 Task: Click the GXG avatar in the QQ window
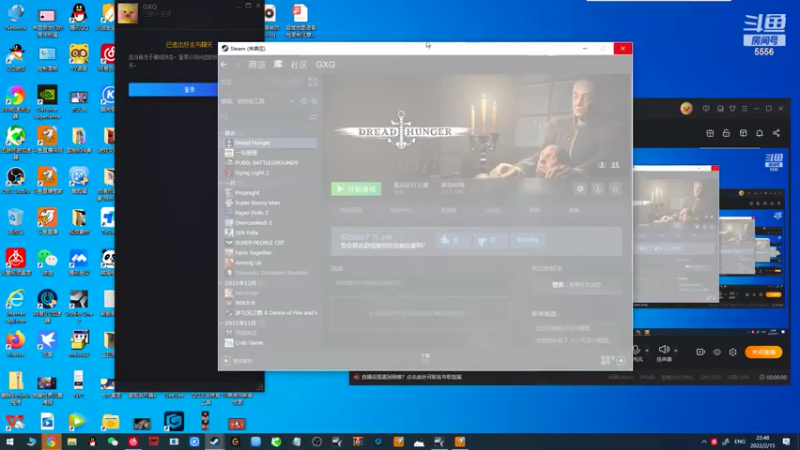click(x=128, y=13)
